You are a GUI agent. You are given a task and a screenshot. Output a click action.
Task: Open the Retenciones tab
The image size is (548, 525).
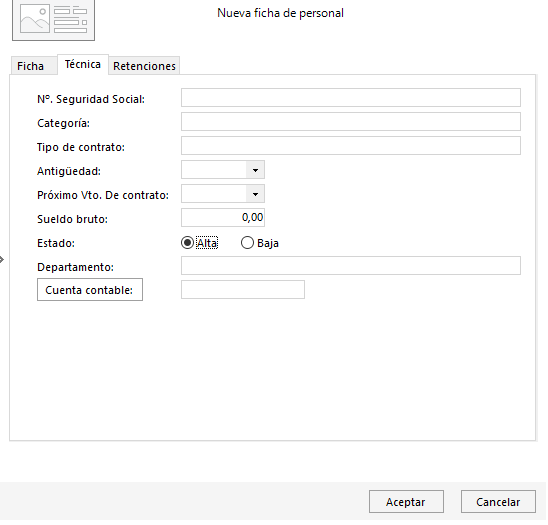[x=144, y=66]
